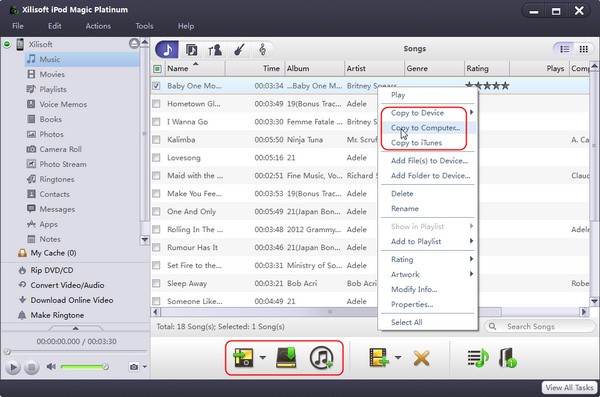Click the stop button in the player
The width and height of the screenshot is (600, 397).
tap(31, 368)
